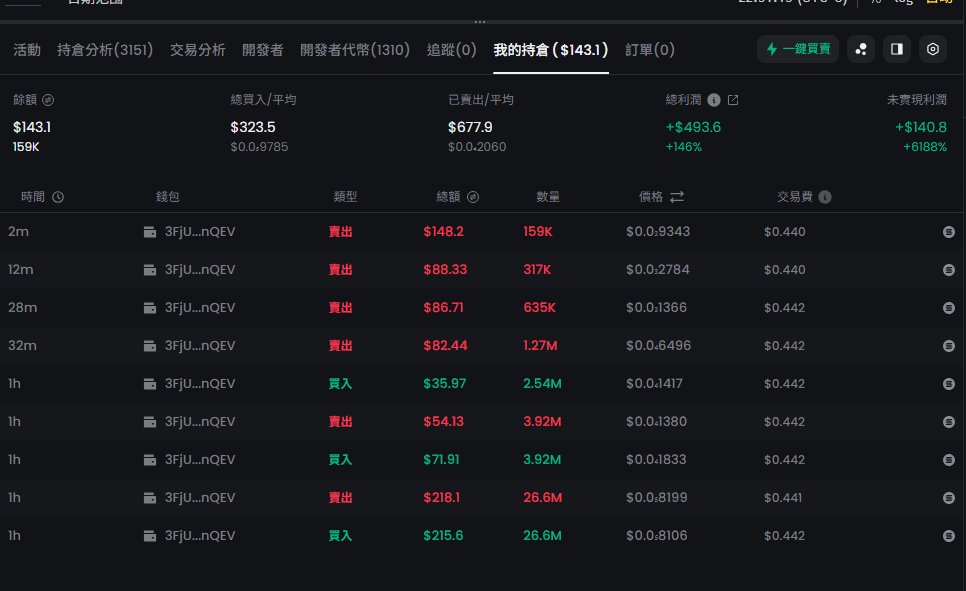Screen dimensions: 966x591
Task: Click the +6188% unrealized percentage
Action: (925, 147)
